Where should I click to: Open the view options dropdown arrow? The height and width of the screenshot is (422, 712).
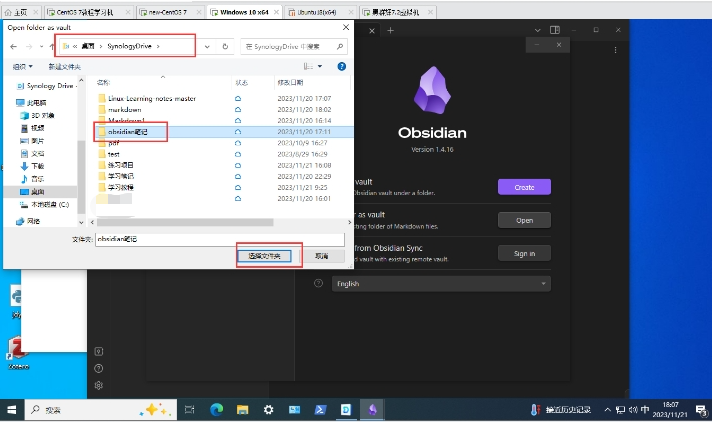click(x=320, y=66)
